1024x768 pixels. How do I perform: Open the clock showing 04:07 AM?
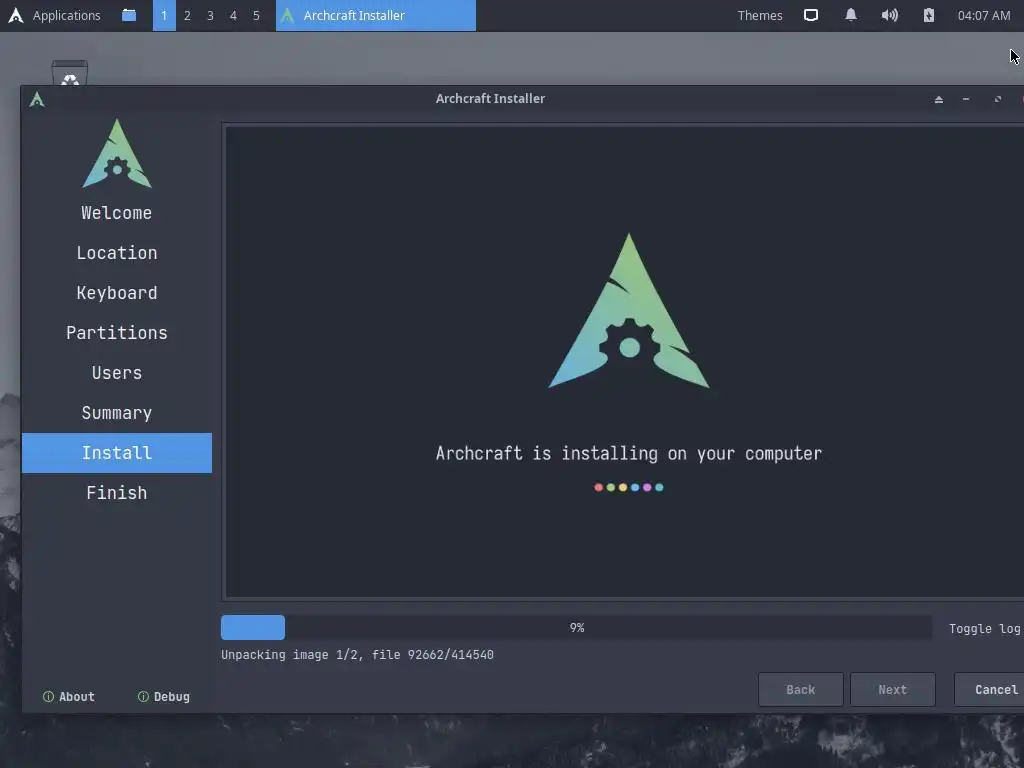984,15
